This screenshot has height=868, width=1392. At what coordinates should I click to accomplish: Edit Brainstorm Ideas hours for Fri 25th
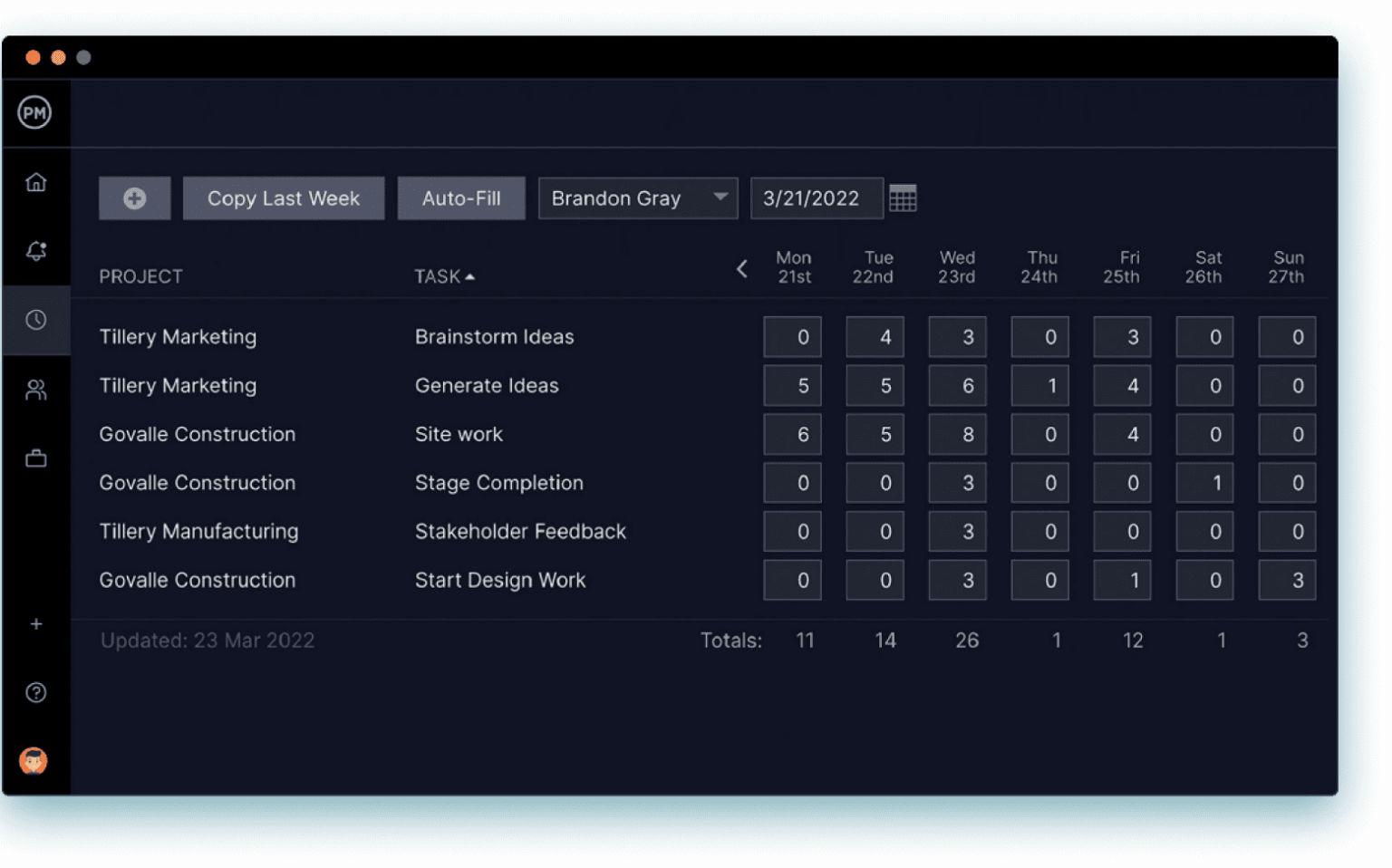pyautogui.click(x=1122, y=337)
